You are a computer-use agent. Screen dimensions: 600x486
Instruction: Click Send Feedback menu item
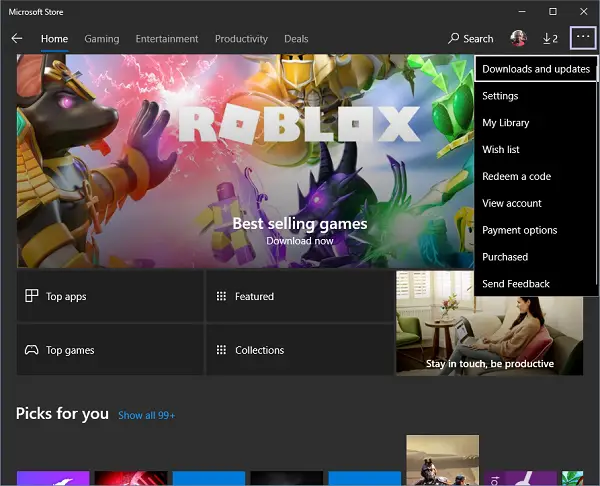(536, 284)
